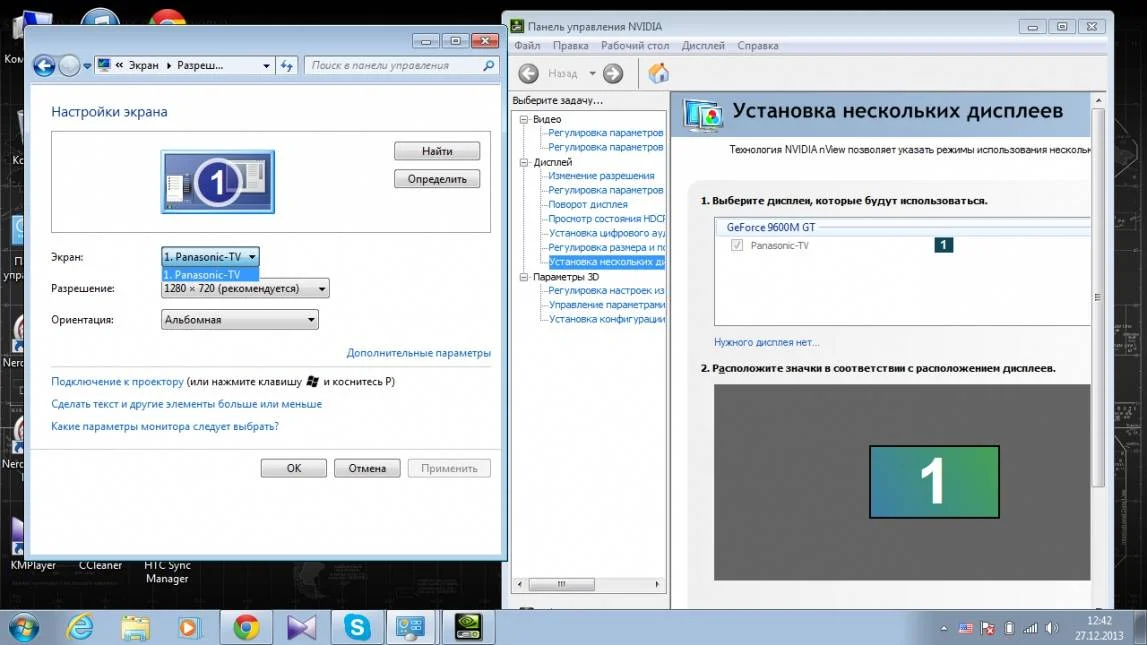
Task: Open the Windows Start button
Action: point(23,627)
